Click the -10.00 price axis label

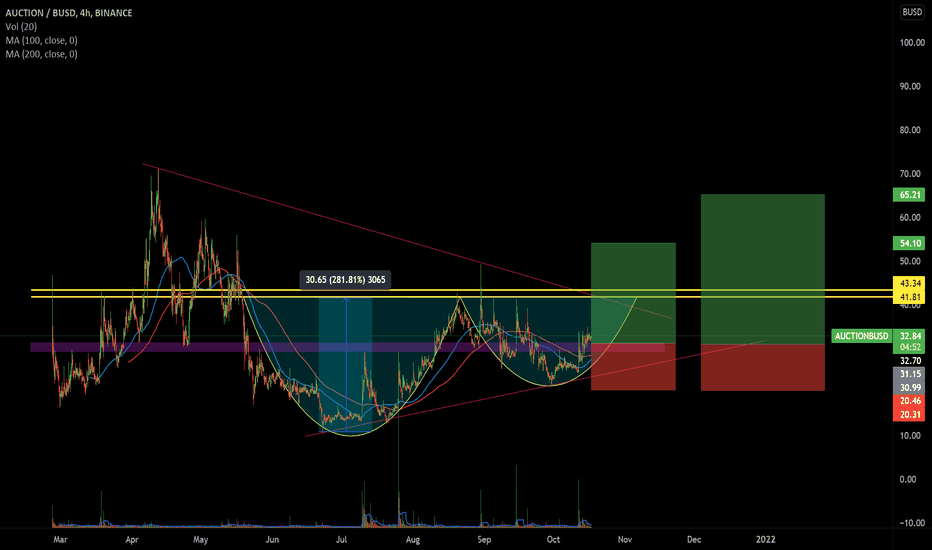coord(912,523)
